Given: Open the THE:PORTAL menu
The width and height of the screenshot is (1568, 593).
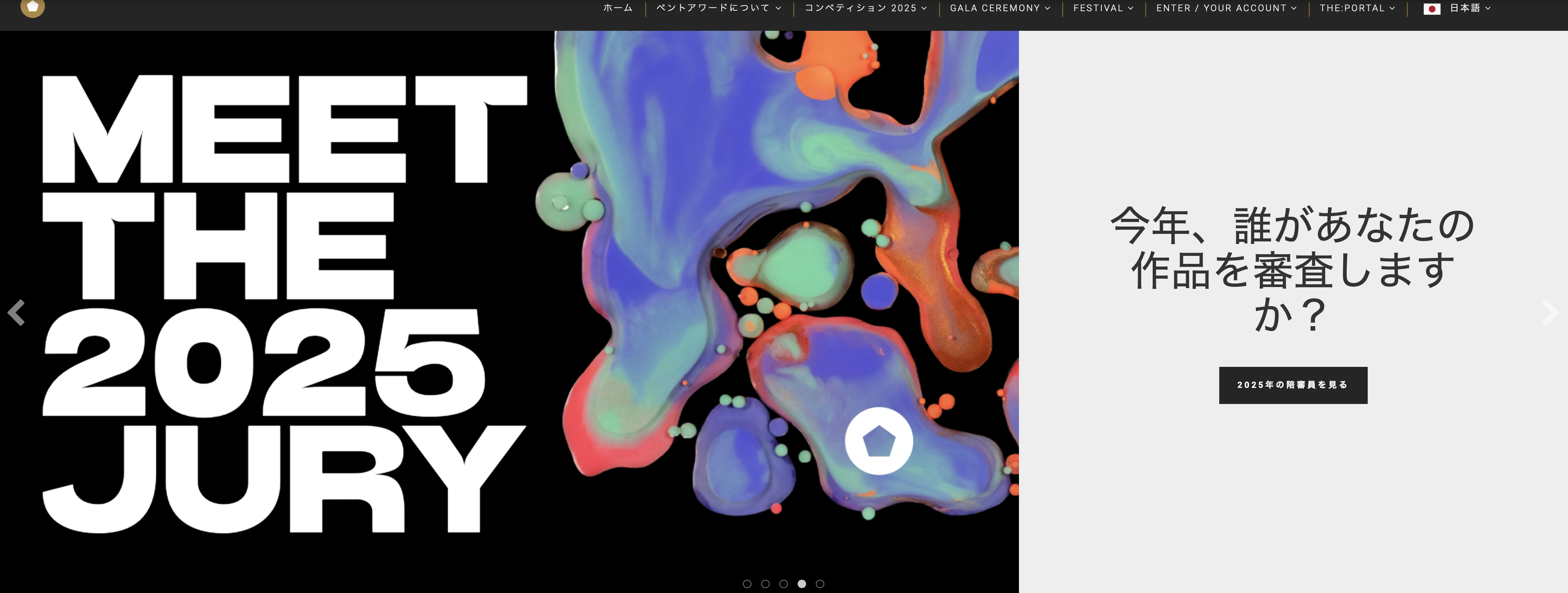Looking at the screenshot, I should [x=1352, y=8].
